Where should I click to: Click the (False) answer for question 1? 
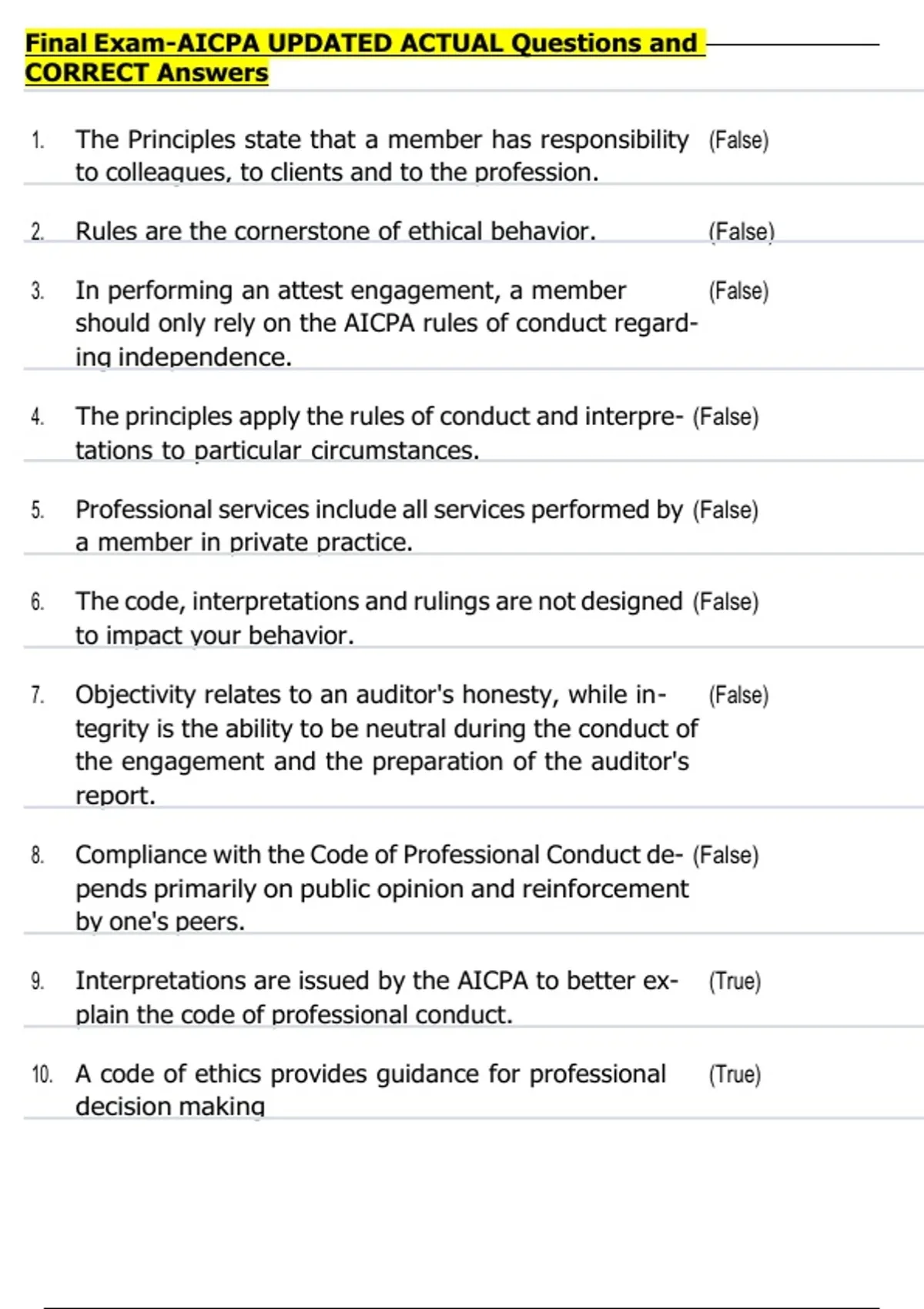pos(738,140)
